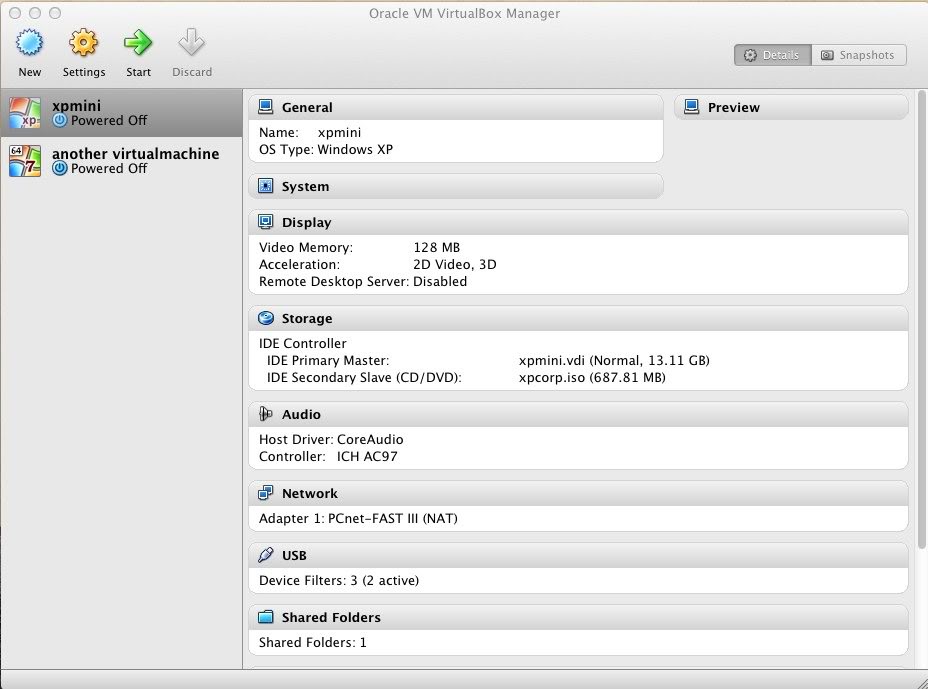Click the Display section icon
This screenshot has height=689, width=928.
click(x=266, y=222)
